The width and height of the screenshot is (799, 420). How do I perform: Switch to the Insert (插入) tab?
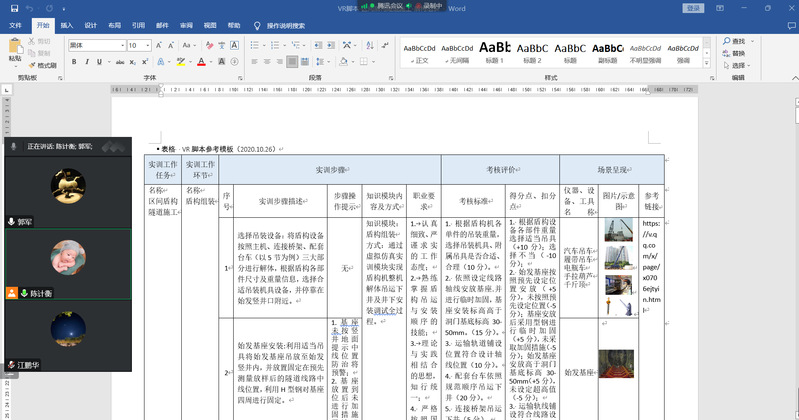pos(67,25)
